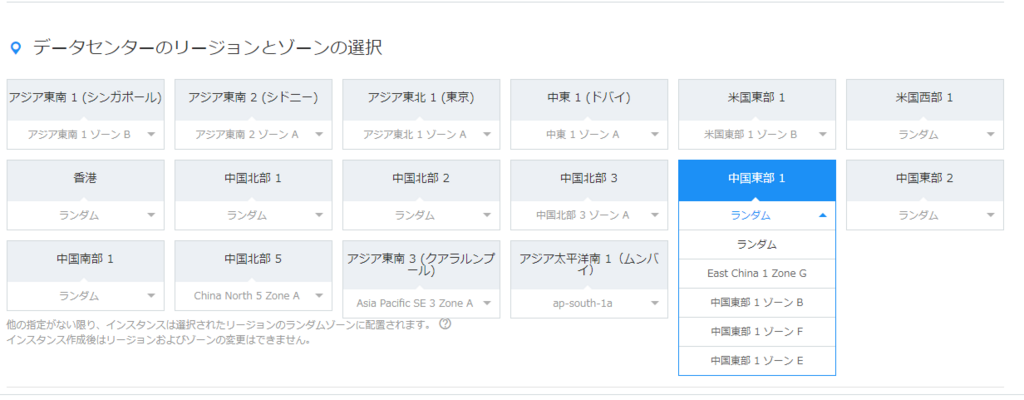Select the アジア太平洋南 1 (ムンバイ) region
Screen dimensions: 1024x400
589,265
